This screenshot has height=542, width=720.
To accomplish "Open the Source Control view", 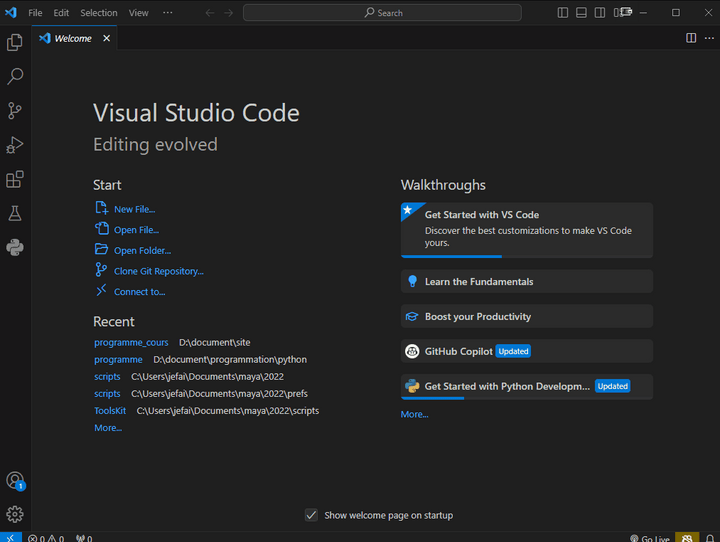I will [x=15, y=111].
